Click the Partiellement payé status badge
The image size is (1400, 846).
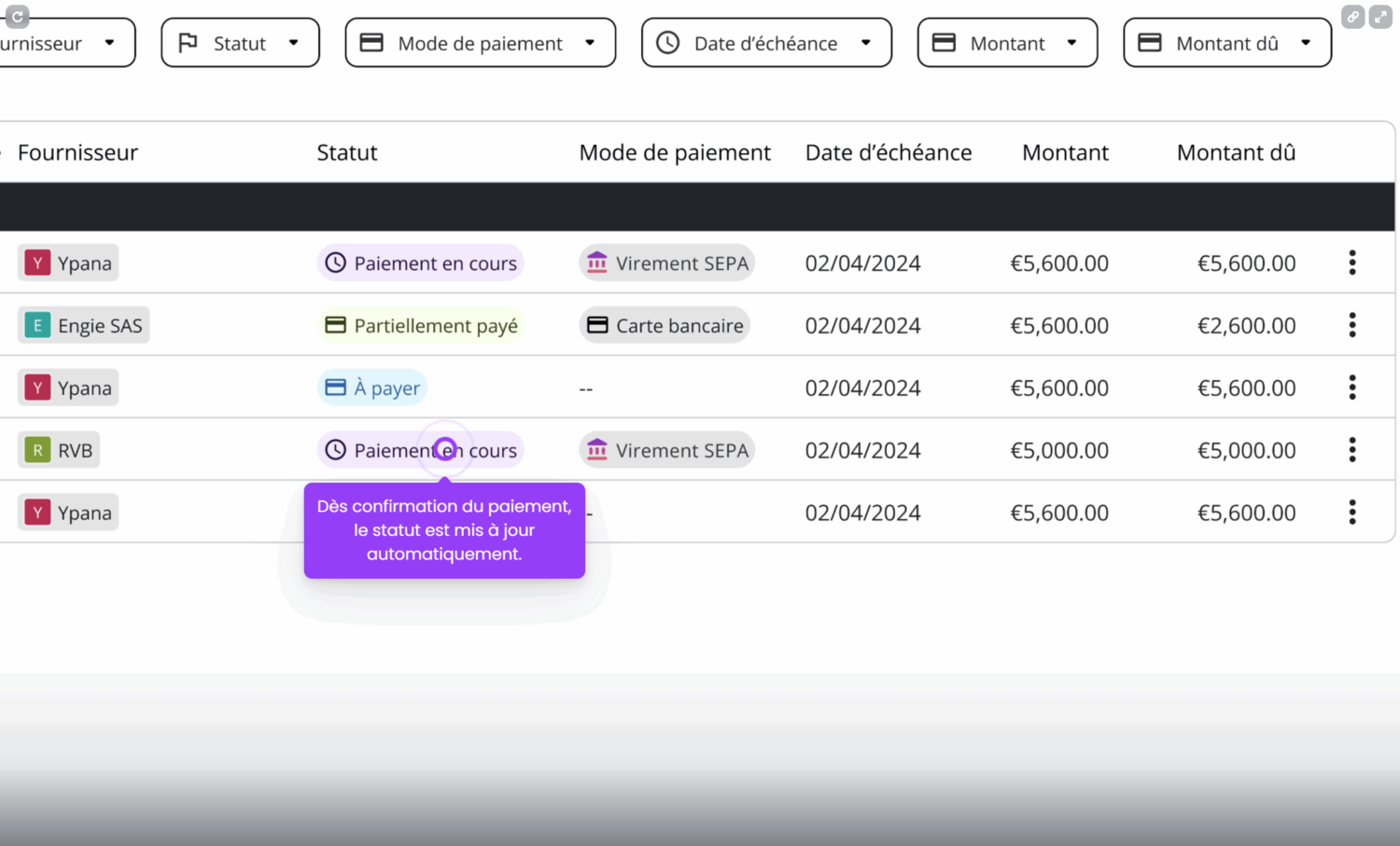(421, 325)
